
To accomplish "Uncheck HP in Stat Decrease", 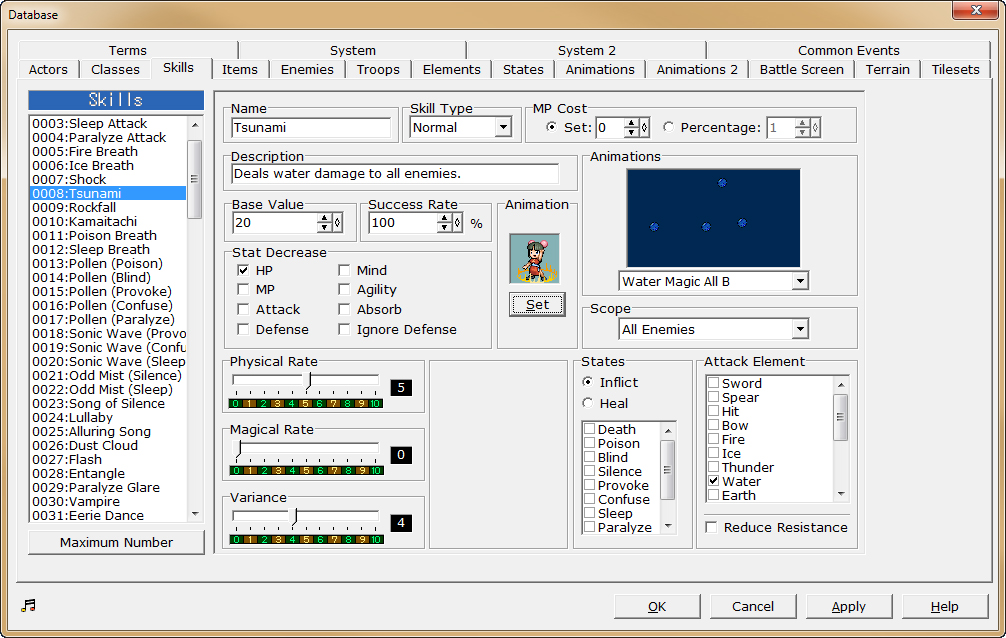I will pos(243,270).
